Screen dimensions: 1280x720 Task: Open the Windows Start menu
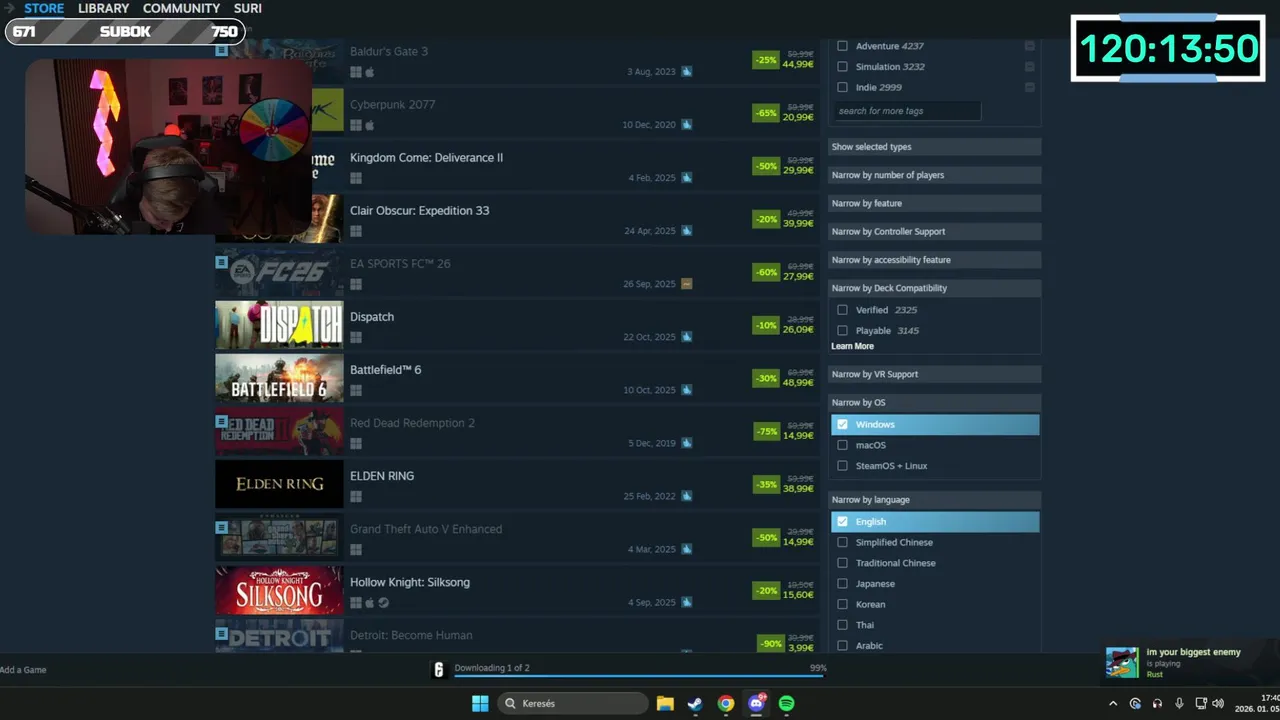pyautogui.click(x=480, y=704)
